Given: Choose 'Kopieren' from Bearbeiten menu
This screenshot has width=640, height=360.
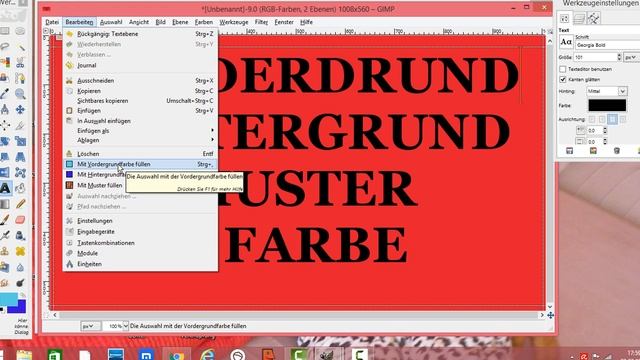Looking at the screenshot, I should pyautogui.click(x=140, y=91).
